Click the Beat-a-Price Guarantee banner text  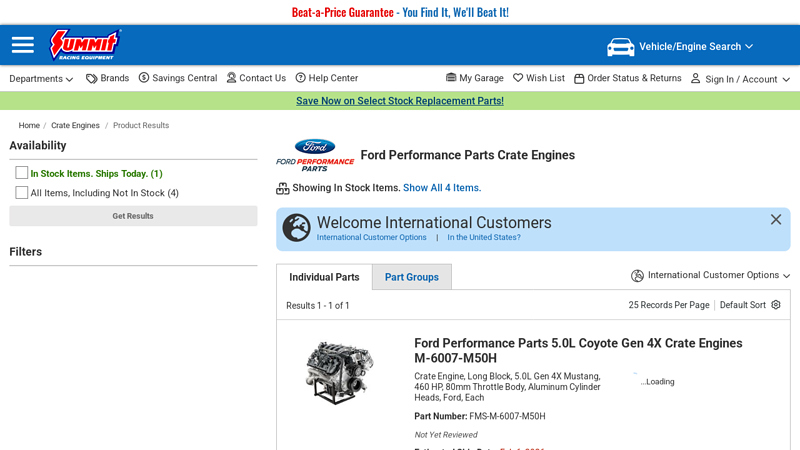(x=400, y=12)
